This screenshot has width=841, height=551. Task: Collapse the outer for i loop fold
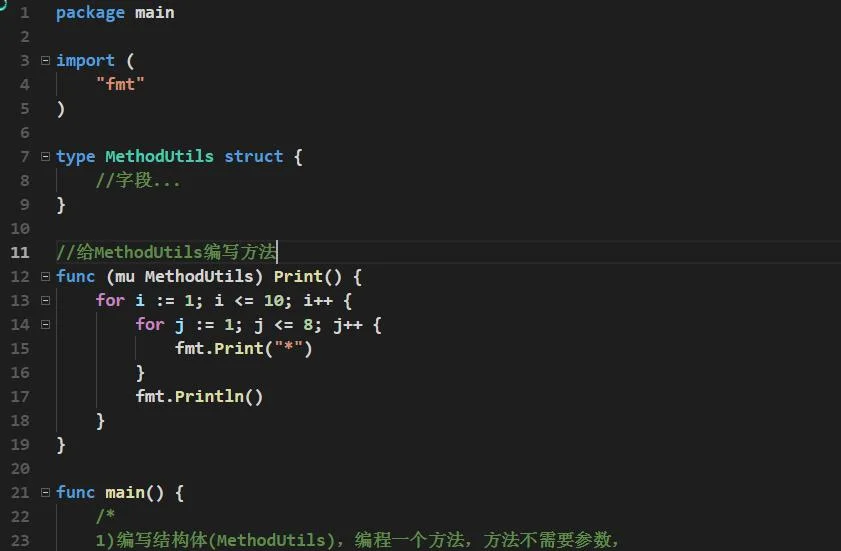46,300
